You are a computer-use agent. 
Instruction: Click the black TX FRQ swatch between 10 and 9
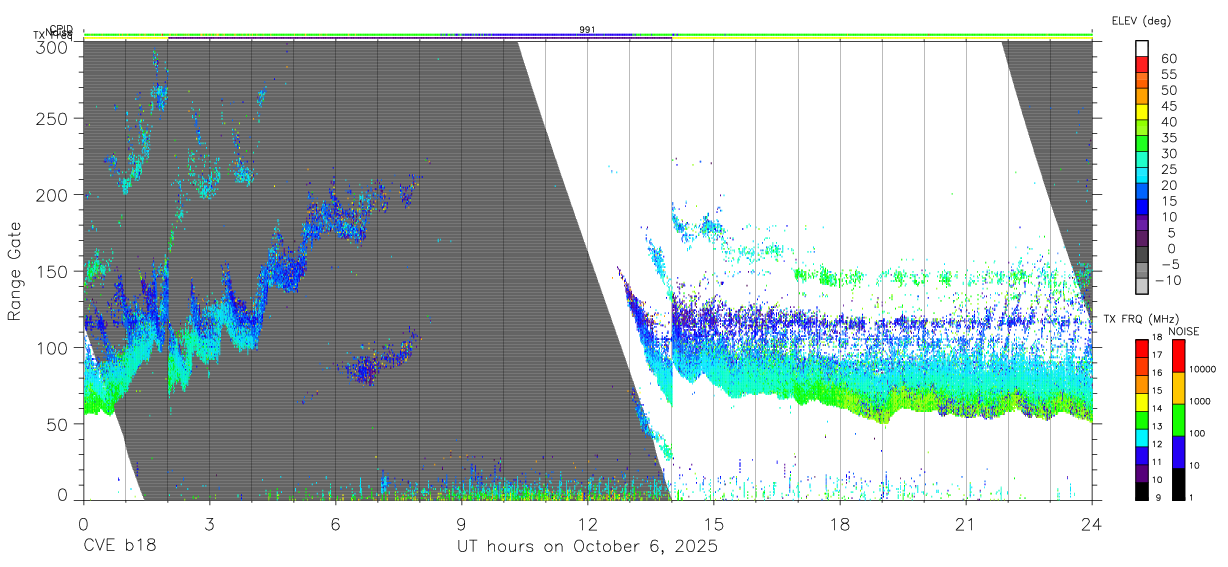(1142, 490)
